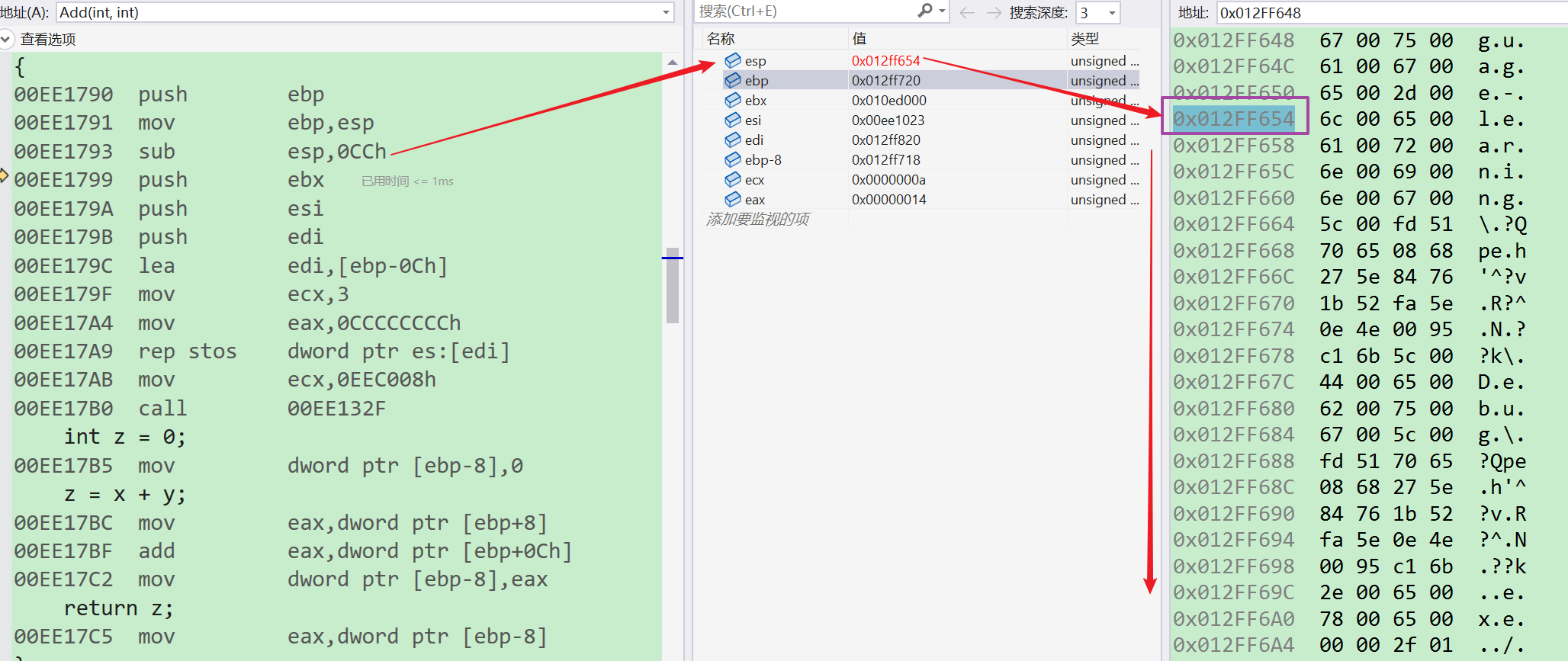Click the 值 column header
The image size is (1568, 661).
point(860,38)
